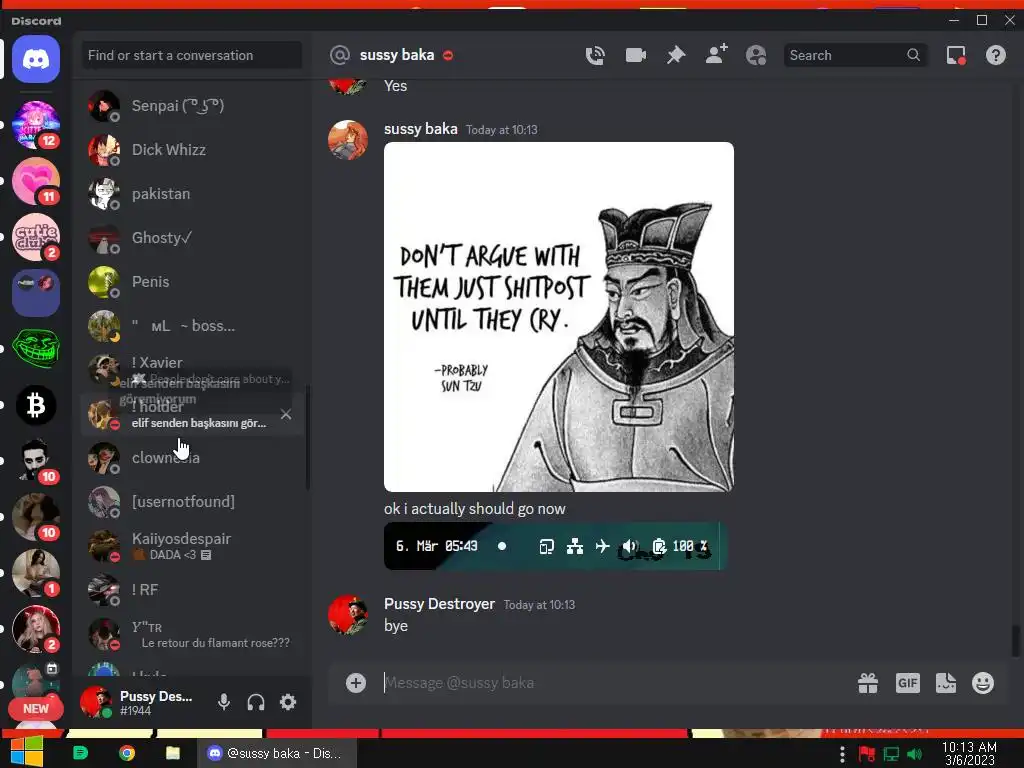Open the Le retour du flamant rose conversation

pos(191,634)
